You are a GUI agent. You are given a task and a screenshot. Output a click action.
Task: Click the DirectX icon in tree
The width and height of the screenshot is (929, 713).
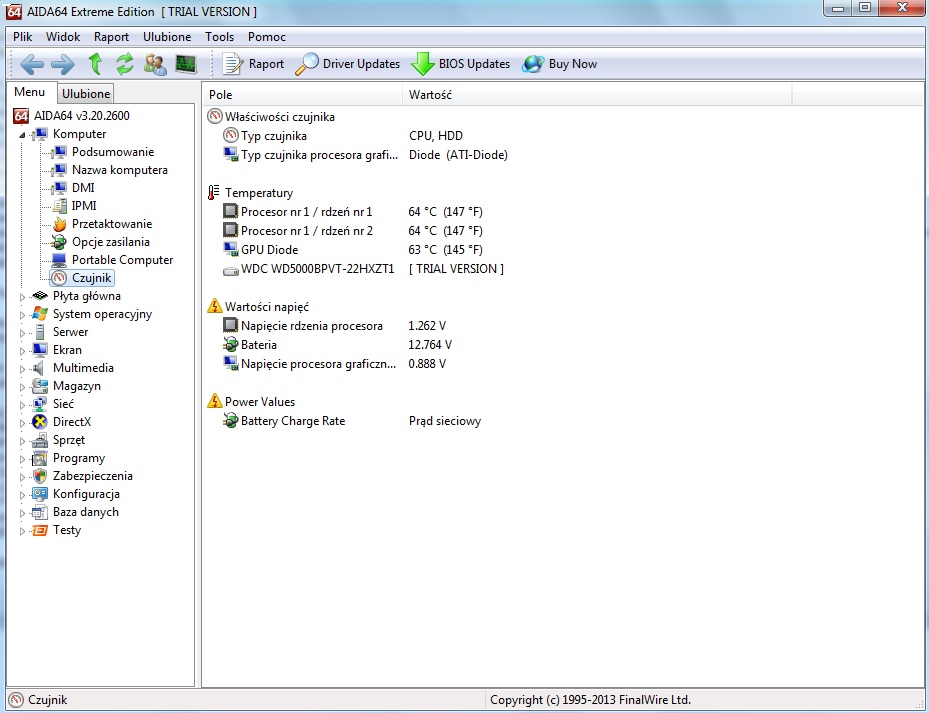pos(40,422)
